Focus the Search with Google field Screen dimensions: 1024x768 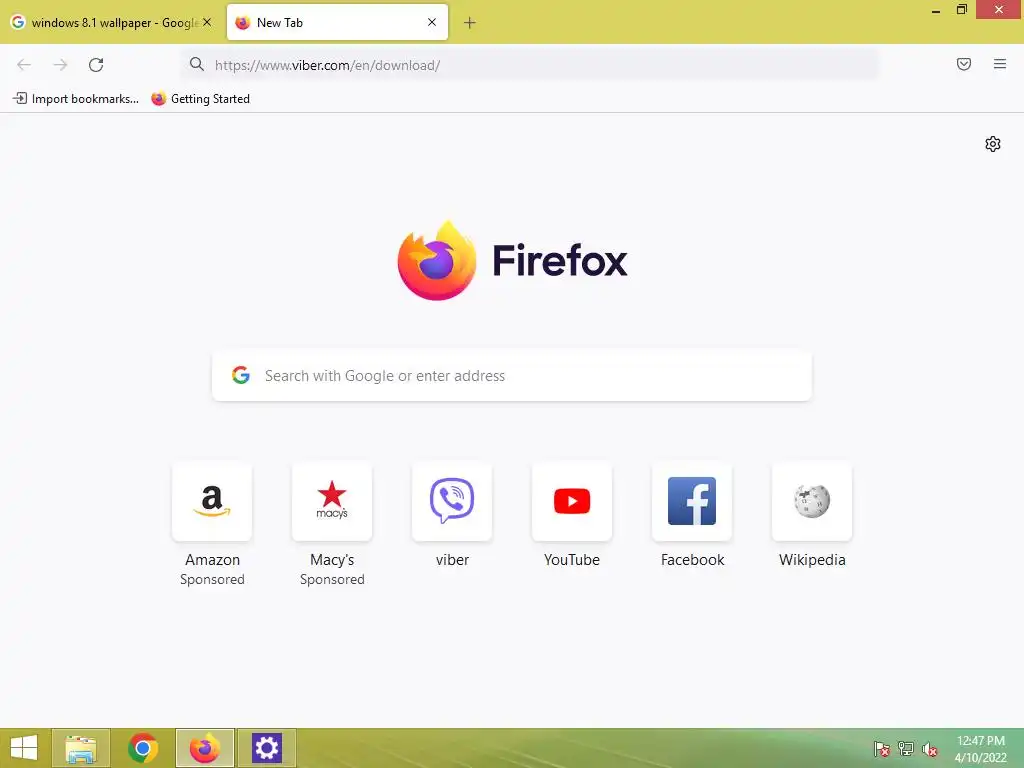pos(511,376)
